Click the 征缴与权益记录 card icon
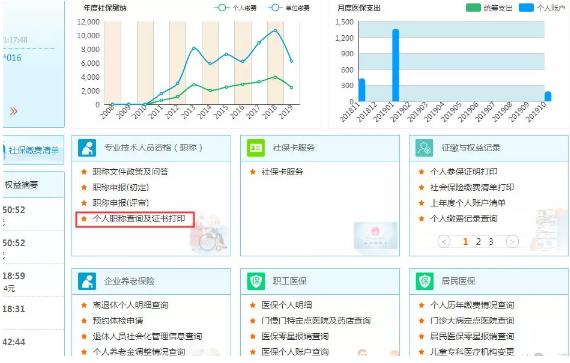 pos(424,148)
